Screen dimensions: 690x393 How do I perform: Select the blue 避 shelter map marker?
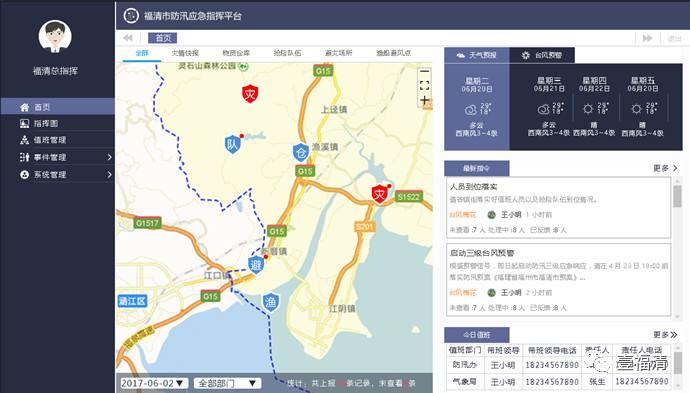256,264
